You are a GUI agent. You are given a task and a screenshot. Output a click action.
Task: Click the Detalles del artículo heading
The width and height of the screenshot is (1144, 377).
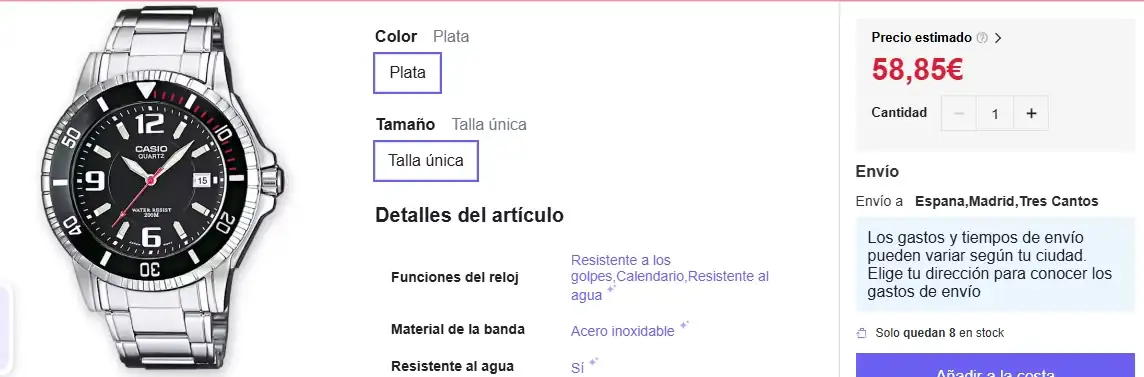coord(469,215)
